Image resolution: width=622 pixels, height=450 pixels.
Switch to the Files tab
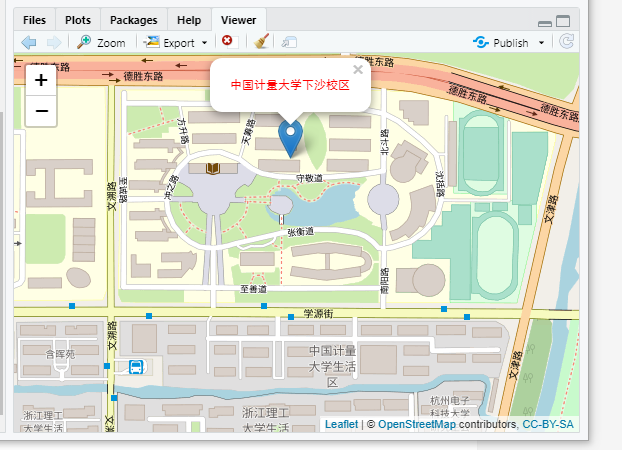click(35, 20)
